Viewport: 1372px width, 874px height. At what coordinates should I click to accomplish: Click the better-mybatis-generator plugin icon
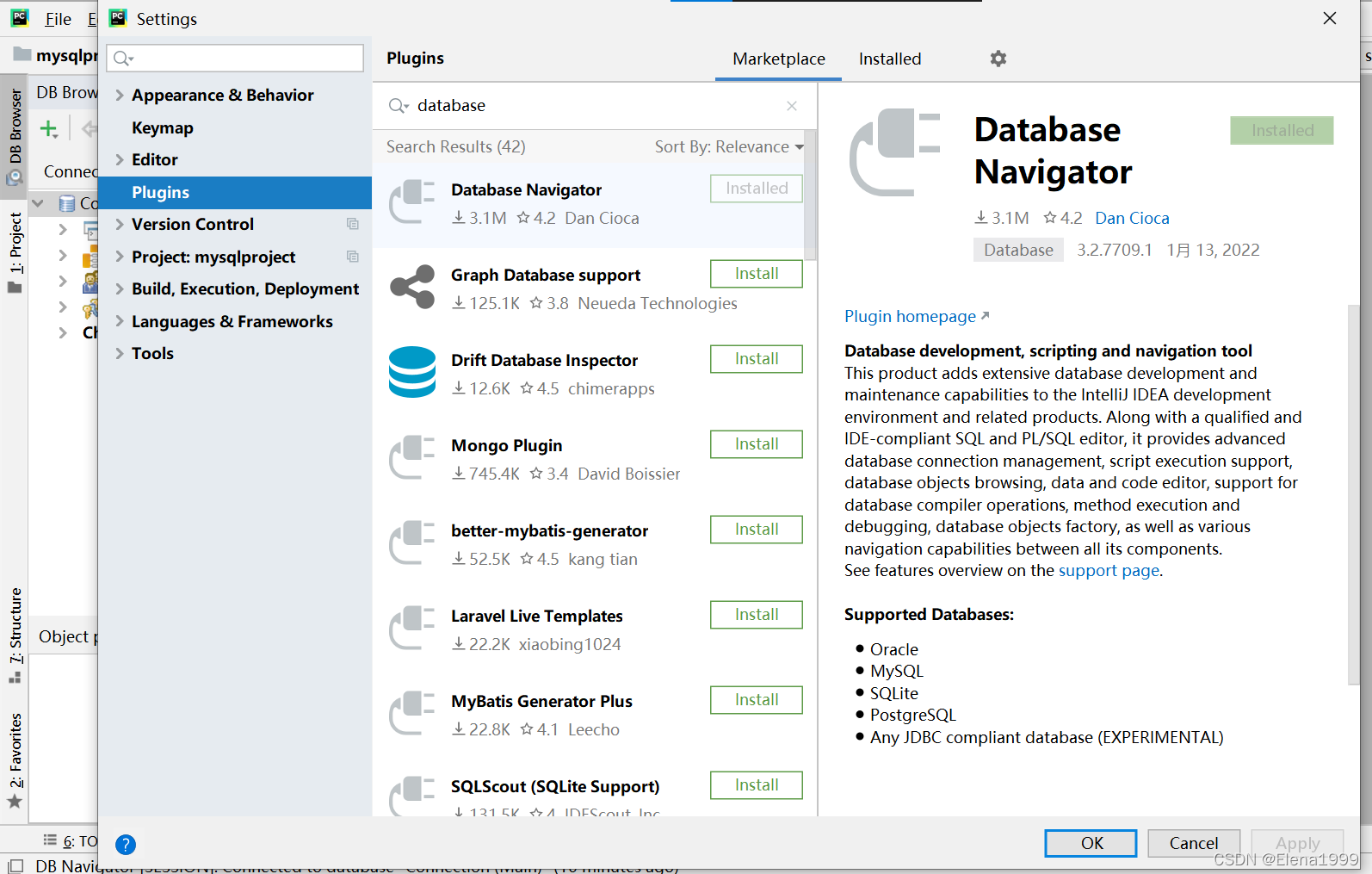click(412, 542)
